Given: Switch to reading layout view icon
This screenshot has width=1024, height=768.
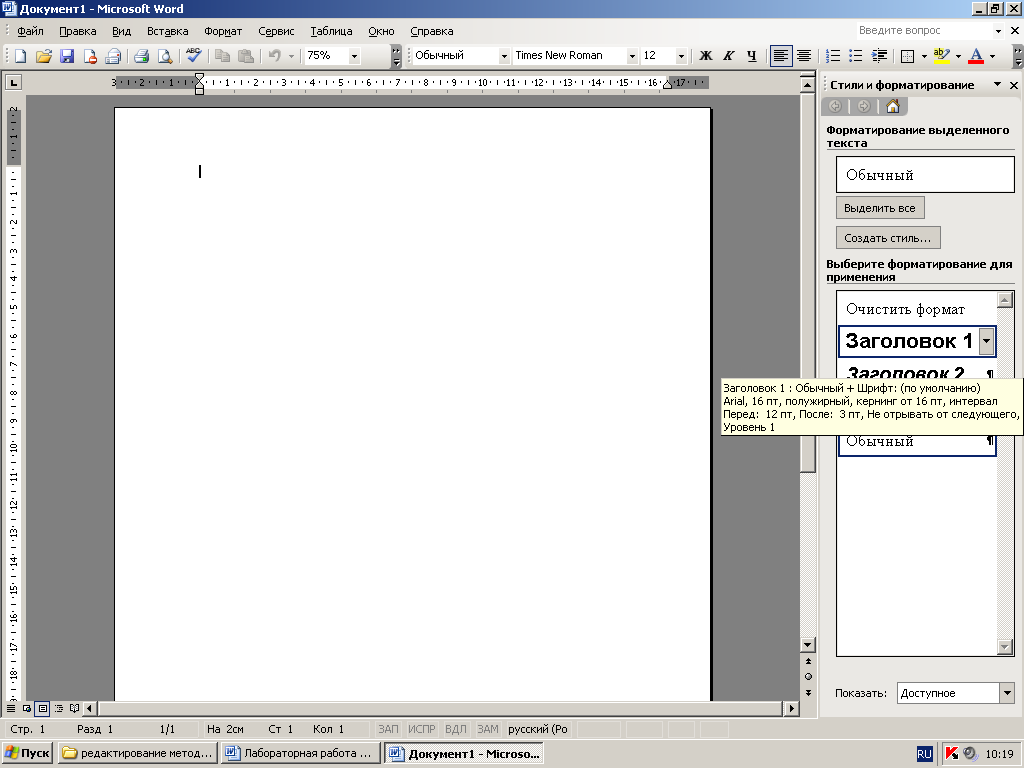Looking at the screenshot, I should tap(74, 708).
